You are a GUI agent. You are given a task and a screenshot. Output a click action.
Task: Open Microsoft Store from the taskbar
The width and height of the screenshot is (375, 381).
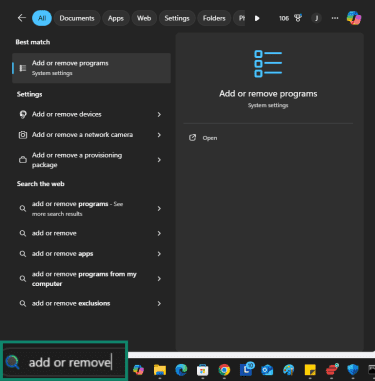202,370
